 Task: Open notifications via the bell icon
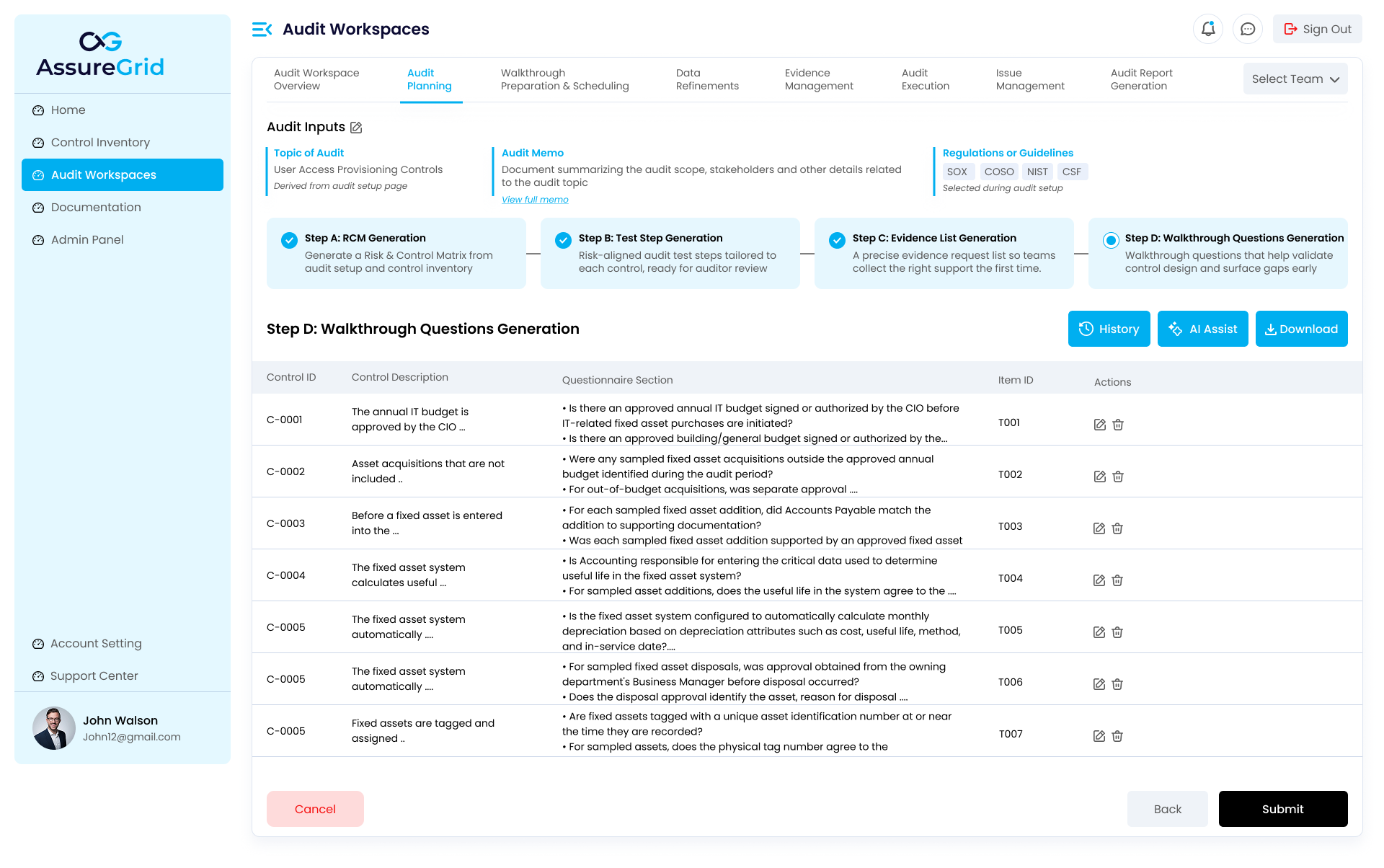[x=1208, y=29]
